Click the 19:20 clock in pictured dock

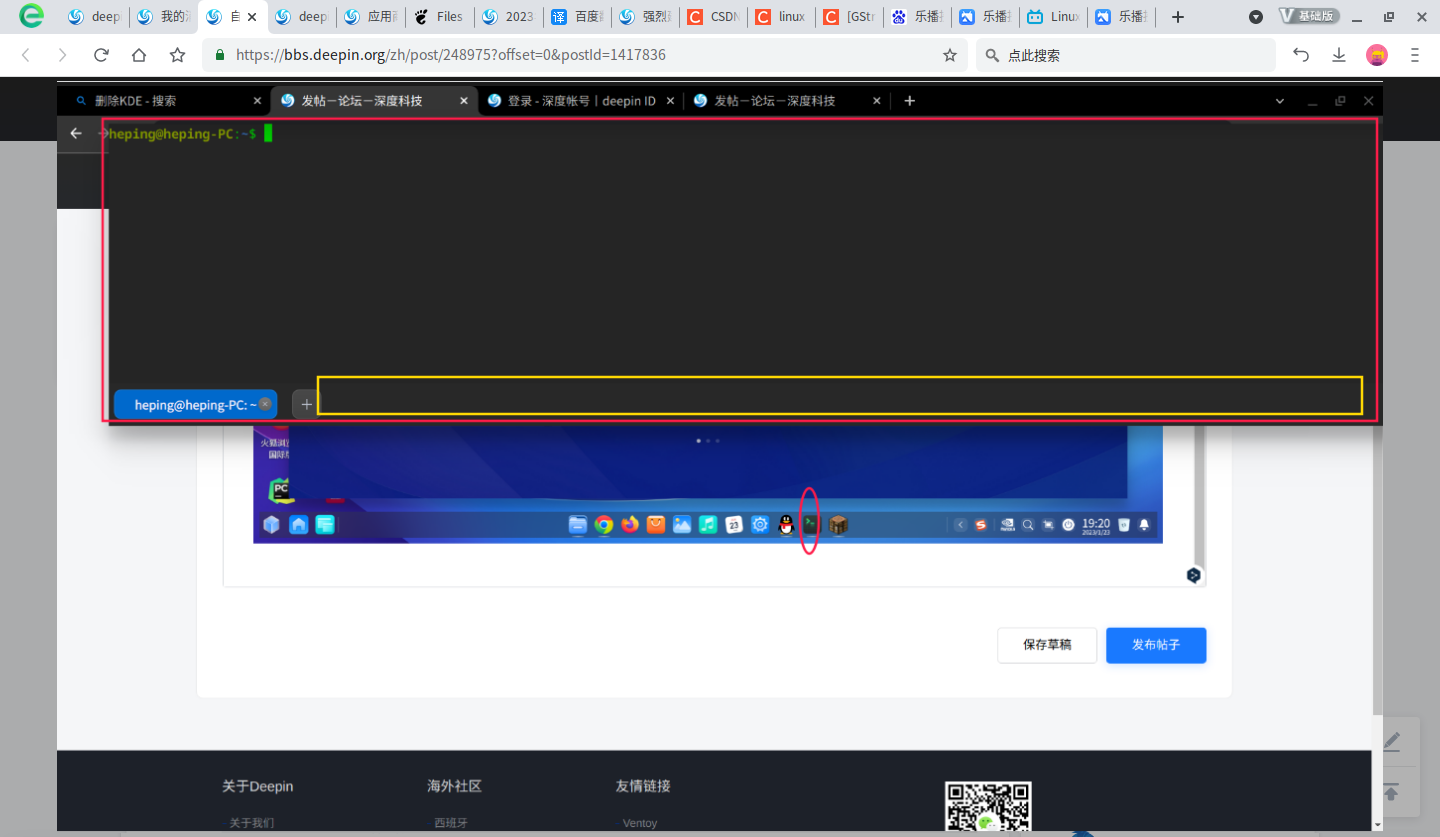coord(1096,525)
